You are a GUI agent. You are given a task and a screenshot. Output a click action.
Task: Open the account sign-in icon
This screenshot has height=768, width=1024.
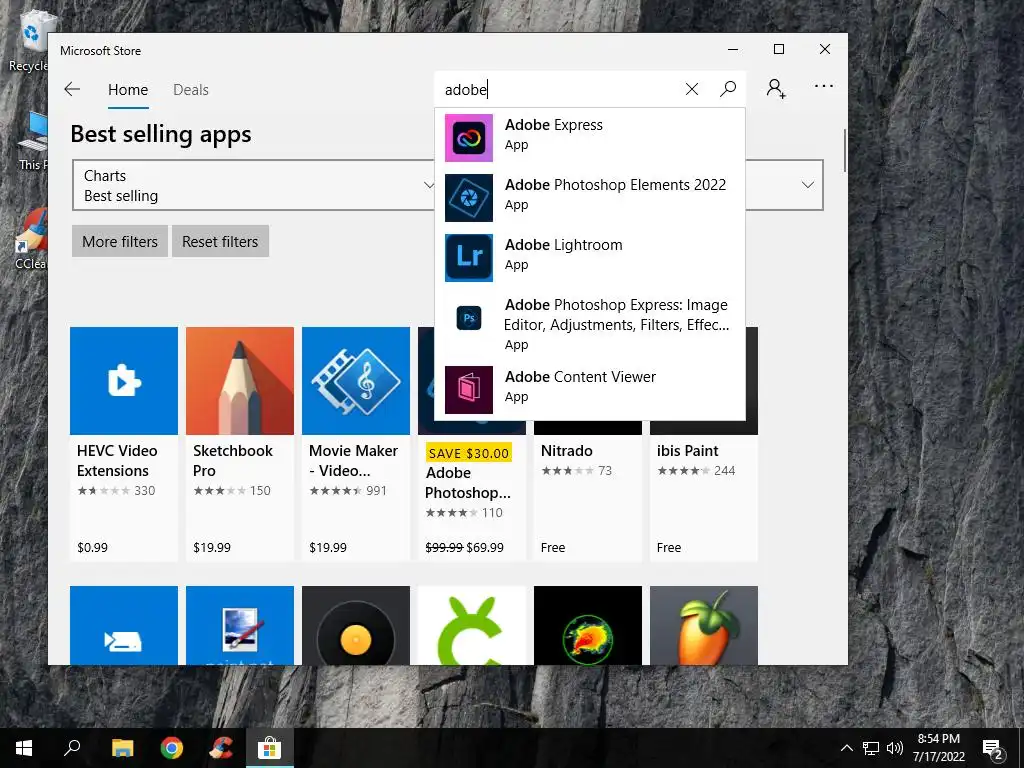(x=776, y=88)
